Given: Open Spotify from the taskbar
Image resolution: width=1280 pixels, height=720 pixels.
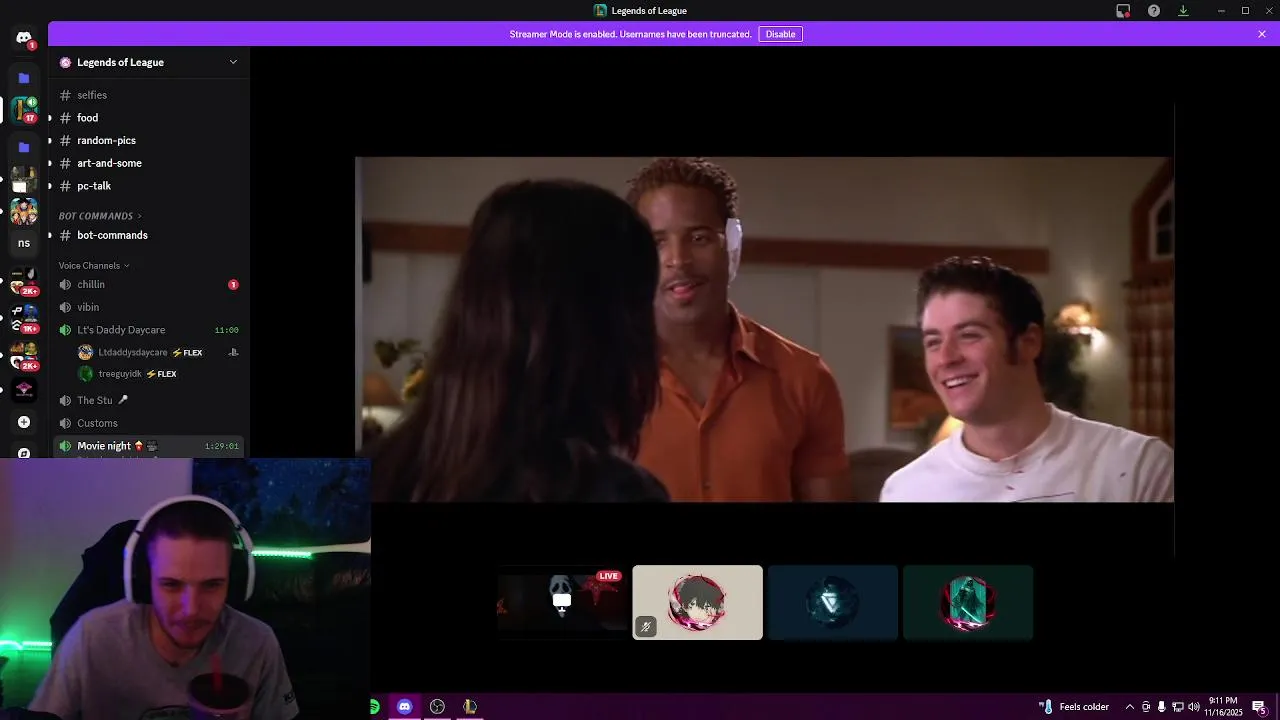Looking at the screenshot, I should pyautogui.click(x=374, y=707).
